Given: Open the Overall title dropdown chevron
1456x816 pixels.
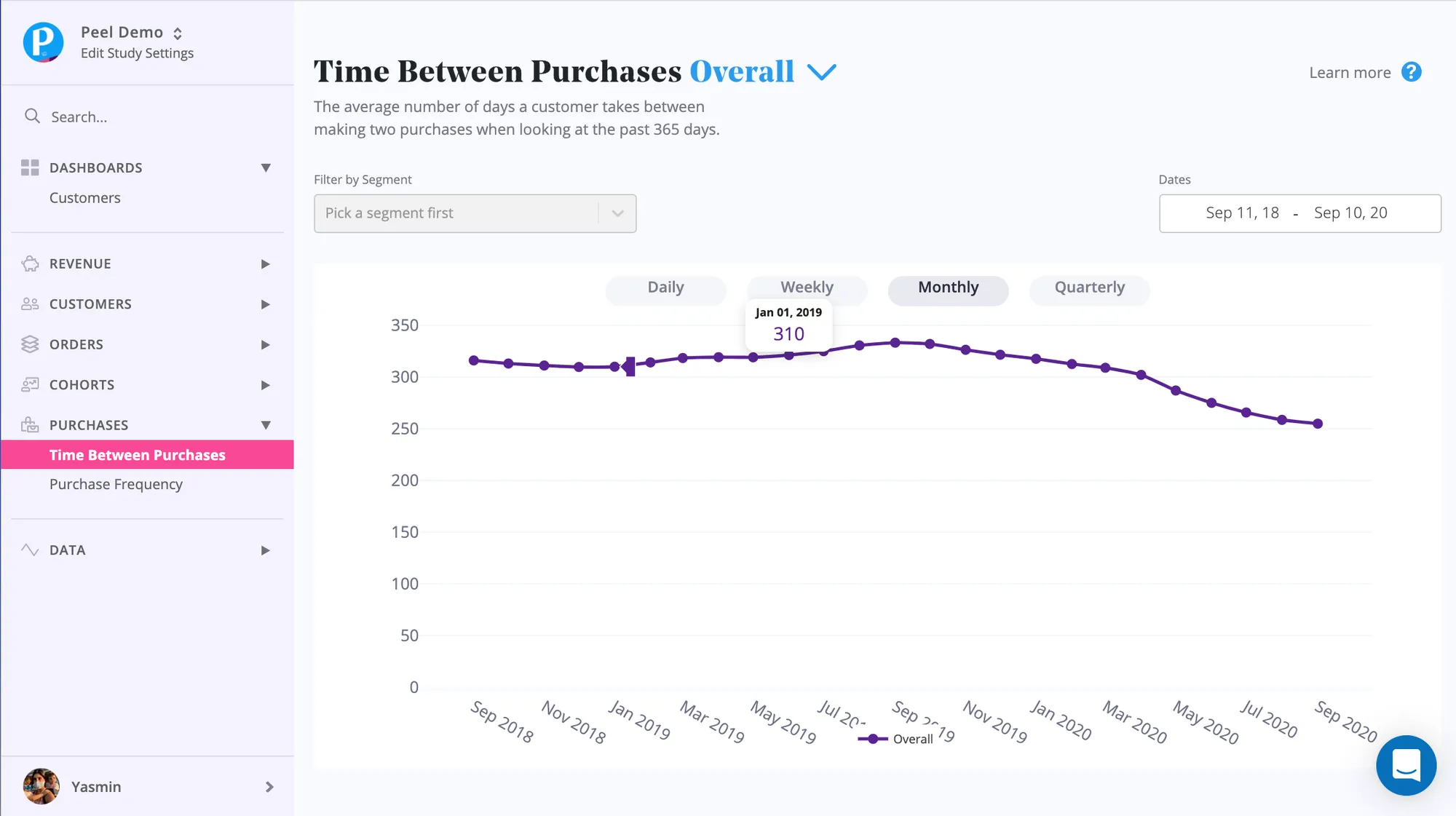Looking at the screenshot, I should [x=822, y=72].
